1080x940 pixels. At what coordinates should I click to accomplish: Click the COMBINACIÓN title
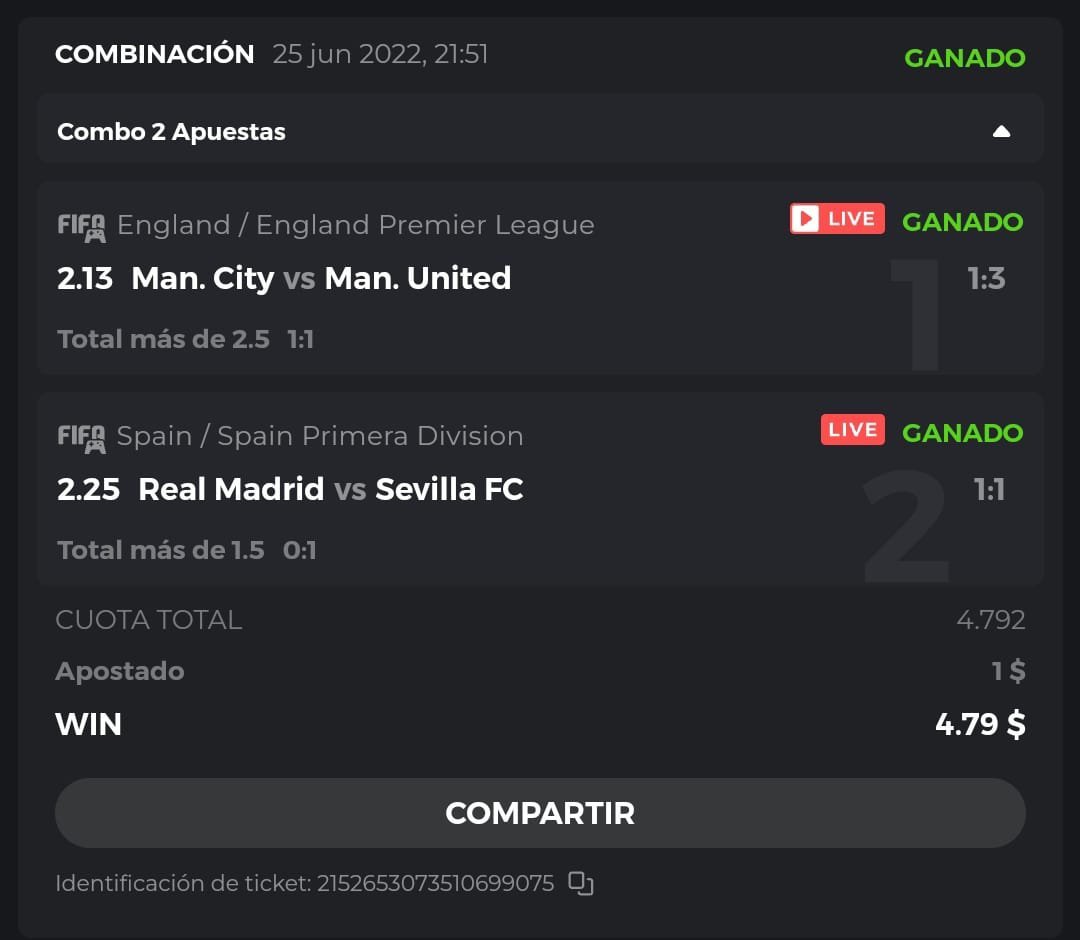tap(155, 54)
